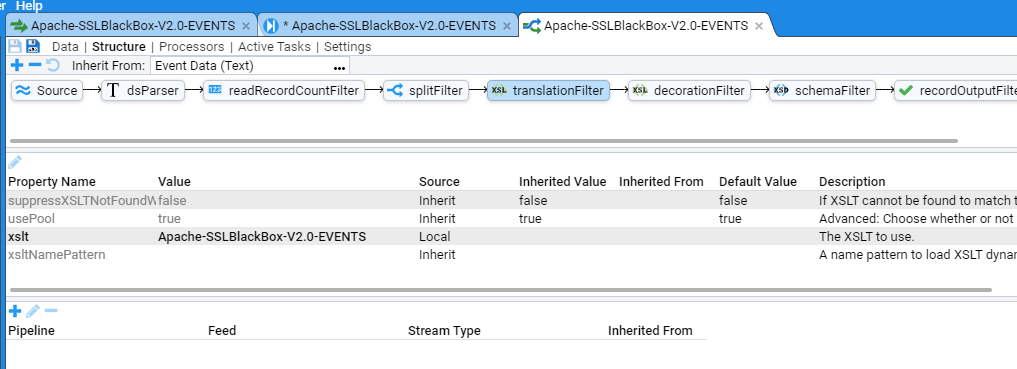Switch to the Data tab
Image resolution: width=1017 pixels, height=369 pixels.
coord(65,47)
